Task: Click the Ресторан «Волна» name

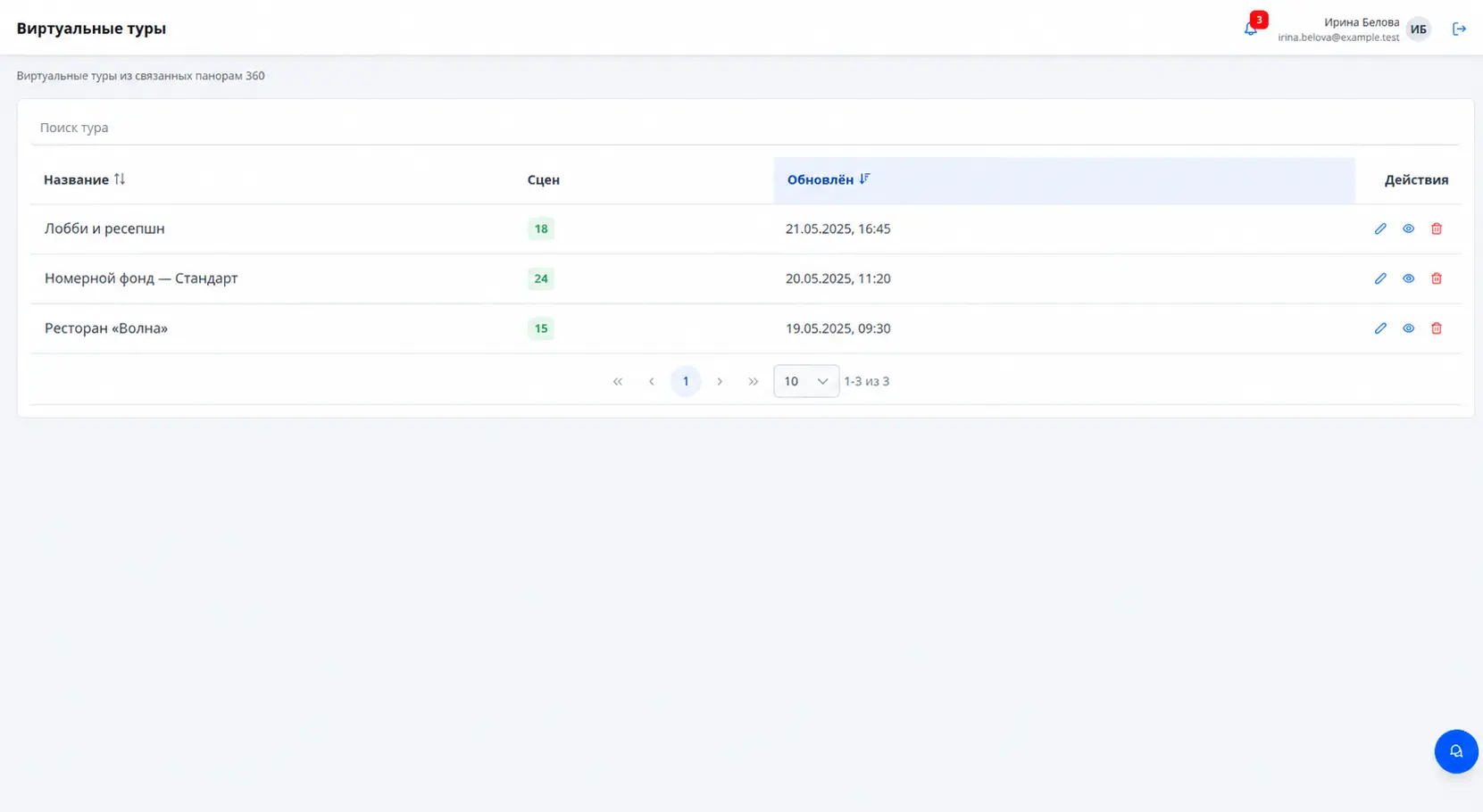Action: 106,328
